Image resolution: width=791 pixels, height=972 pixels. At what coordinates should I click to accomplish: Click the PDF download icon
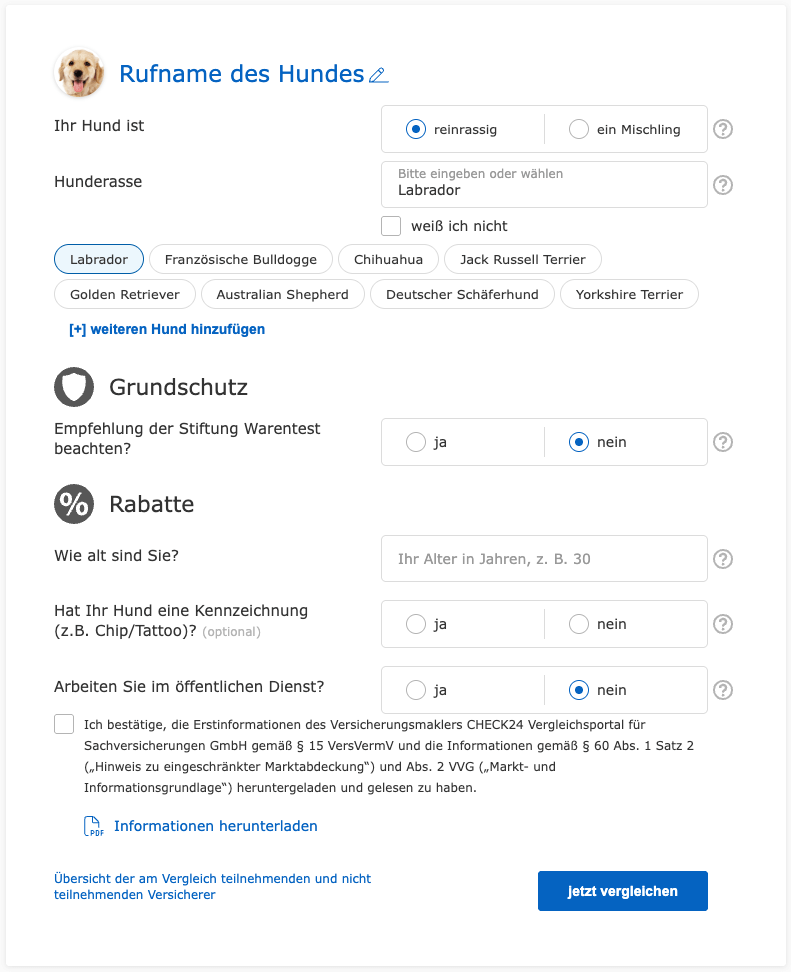[x=91, y=825]
